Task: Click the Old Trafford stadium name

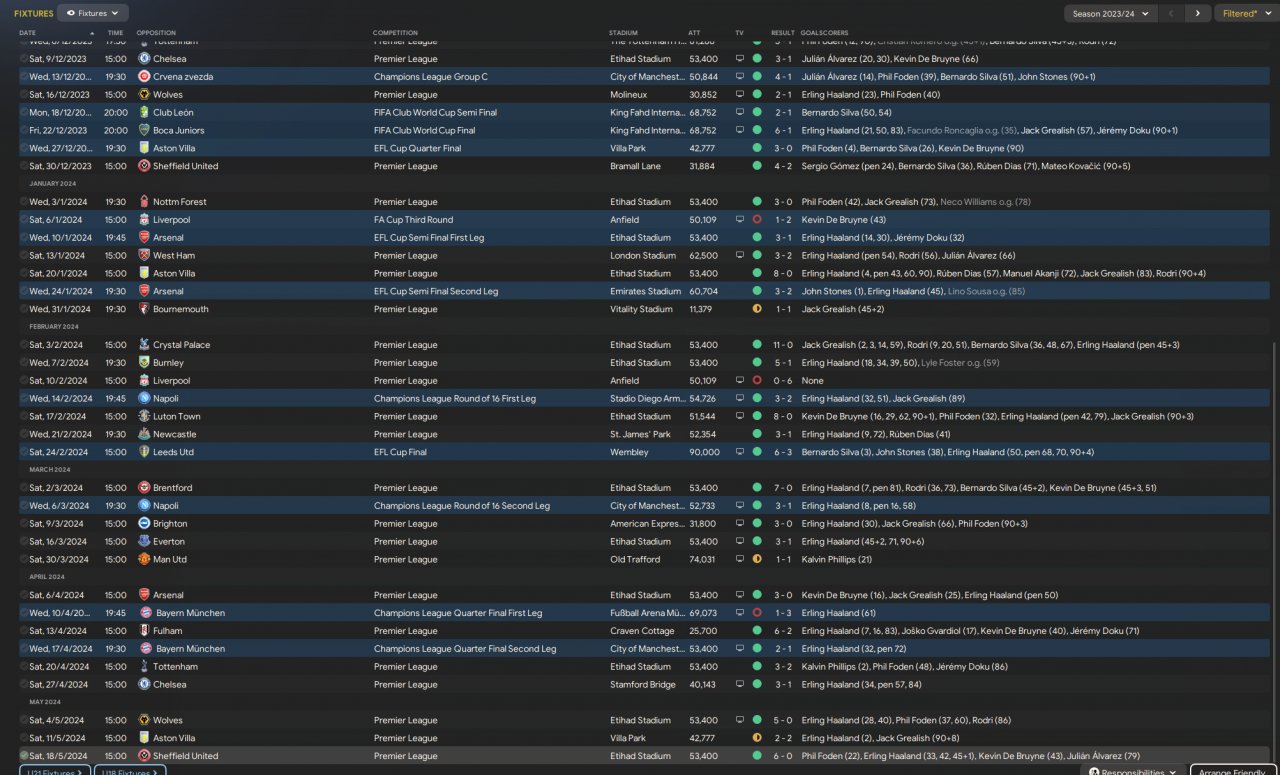Action: coord(635,560)
